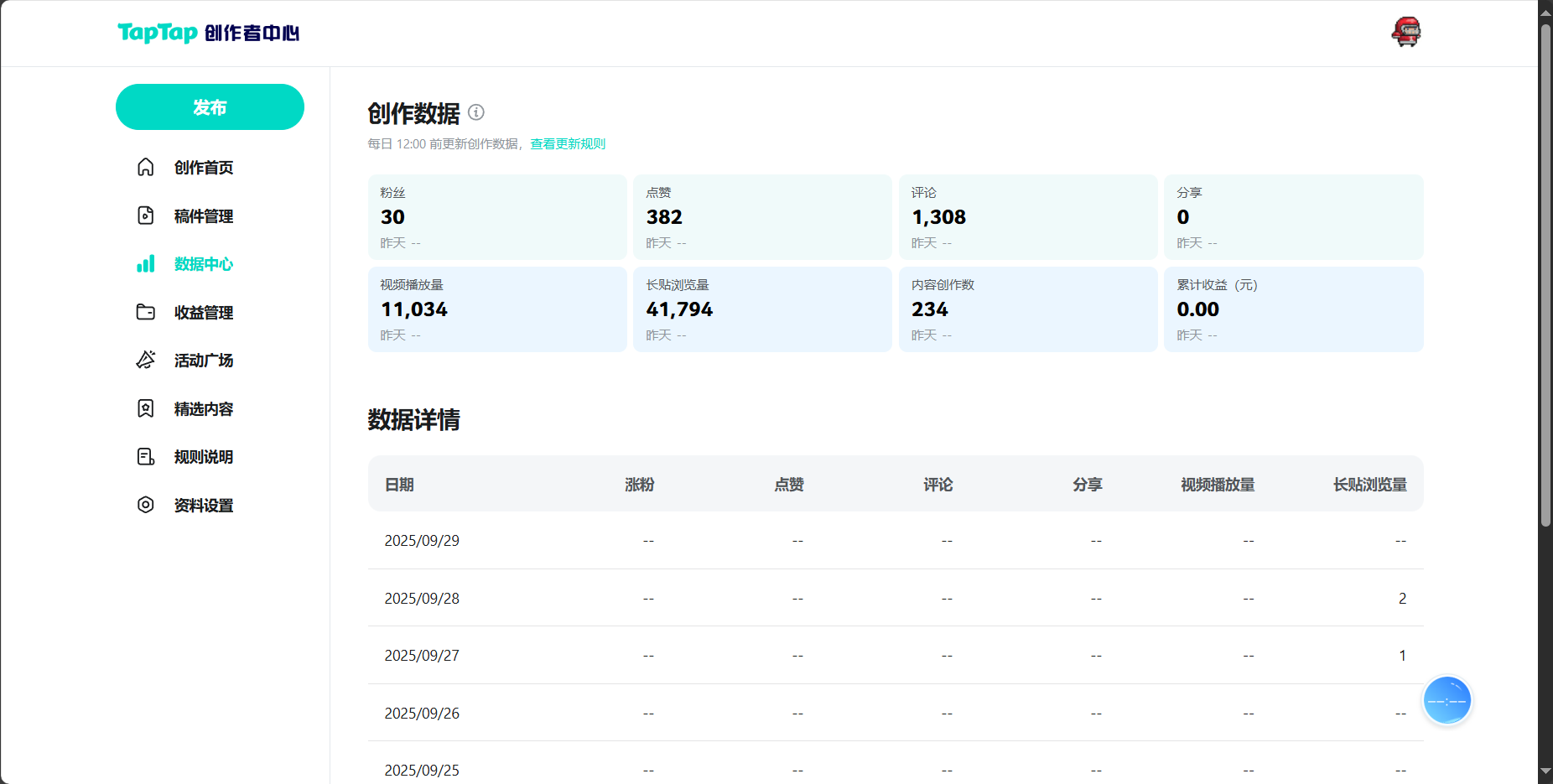1553x784 pixels.
Task: Click the TapTap 创作者中心 logo
Action: point(209,33)
